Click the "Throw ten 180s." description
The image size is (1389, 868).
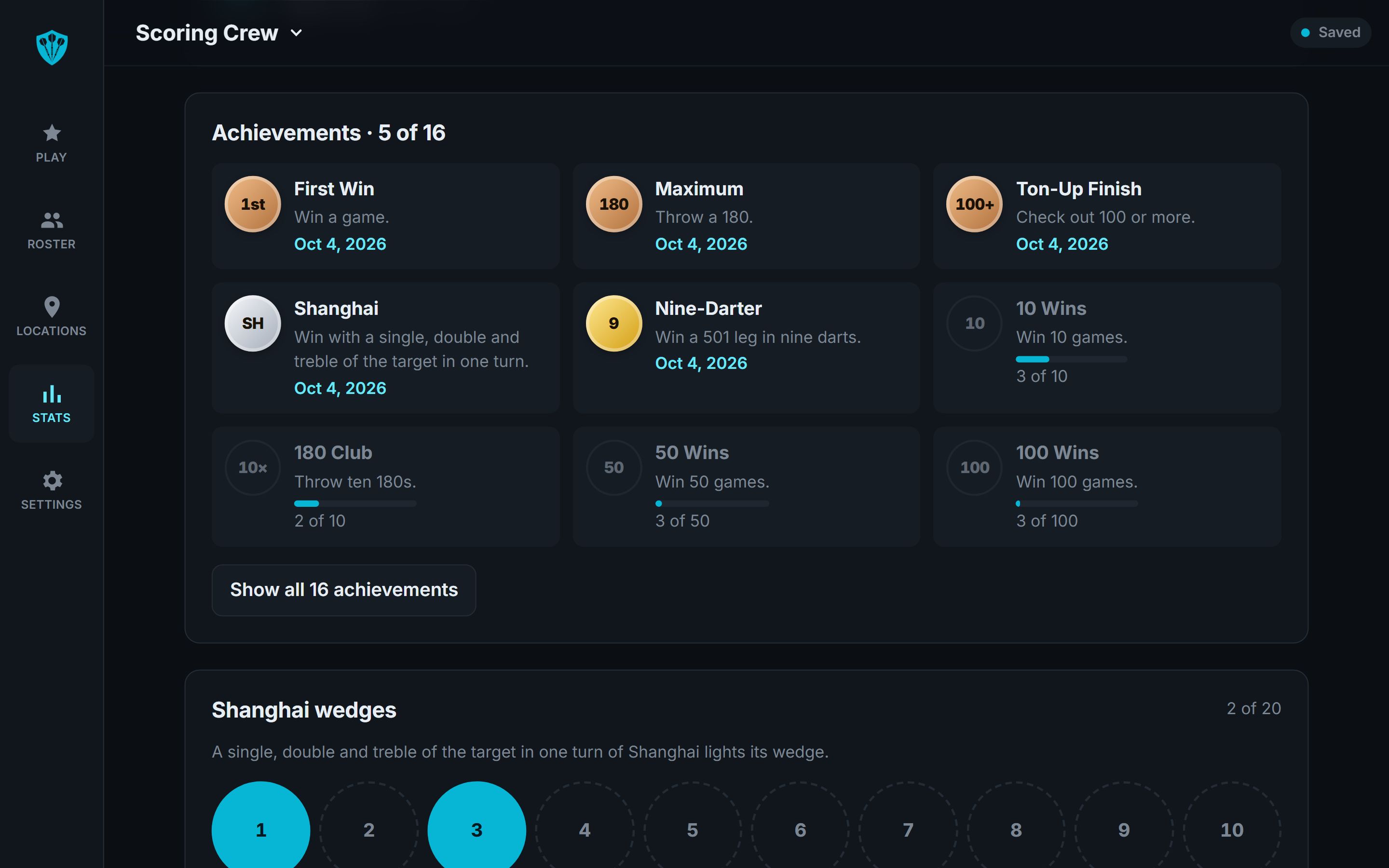coord(354,481)
